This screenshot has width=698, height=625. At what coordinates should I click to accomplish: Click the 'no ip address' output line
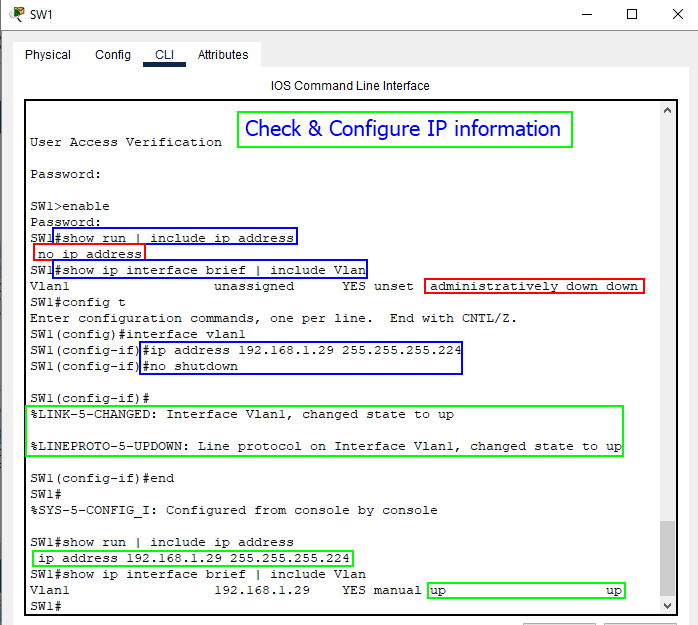click(89, 254)
